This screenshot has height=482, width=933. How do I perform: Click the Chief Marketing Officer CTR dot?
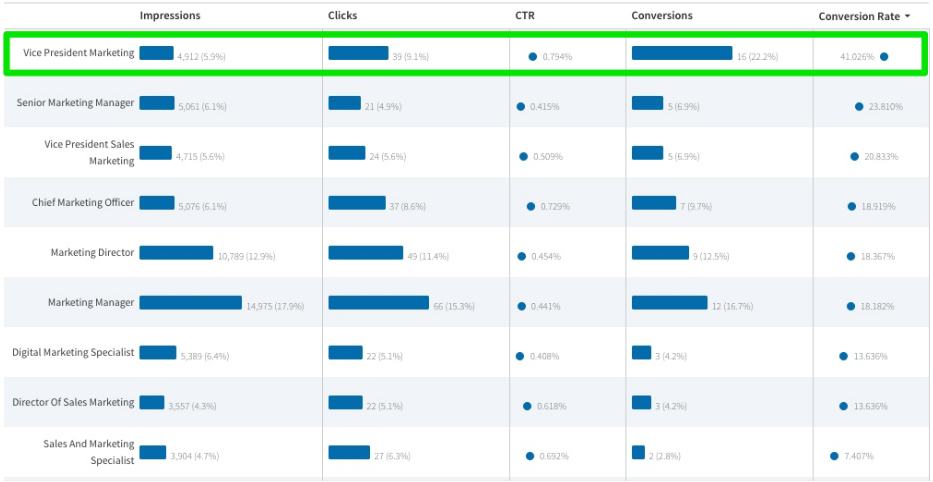click(x=531, y=207)
